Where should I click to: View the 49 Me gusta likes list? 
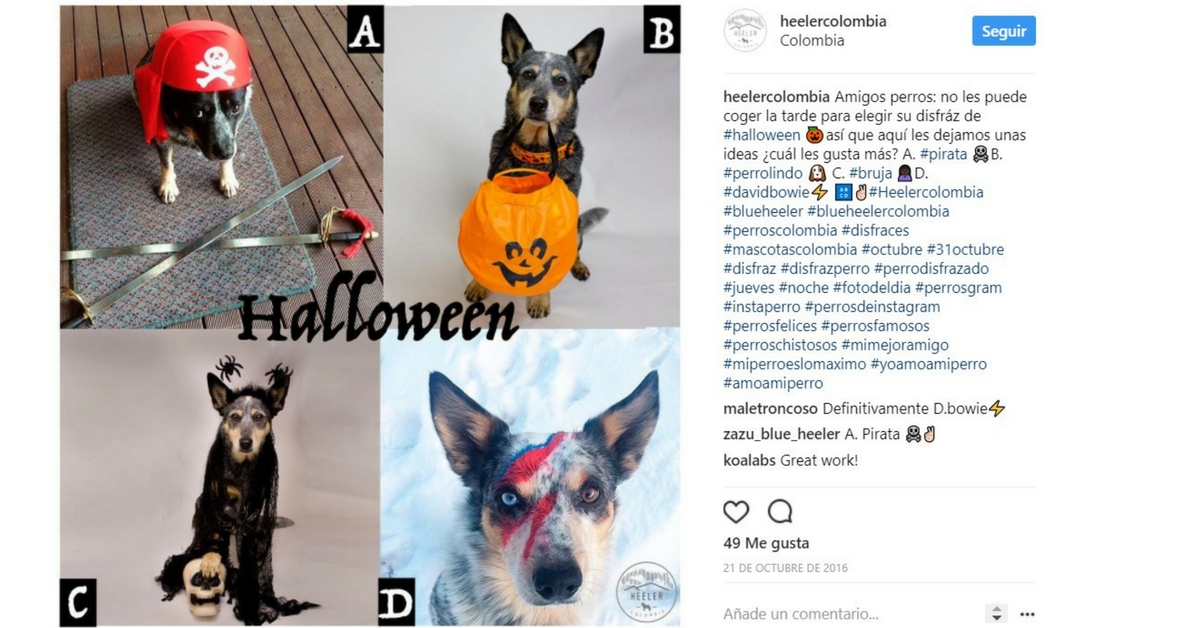[x=766, y=543]
